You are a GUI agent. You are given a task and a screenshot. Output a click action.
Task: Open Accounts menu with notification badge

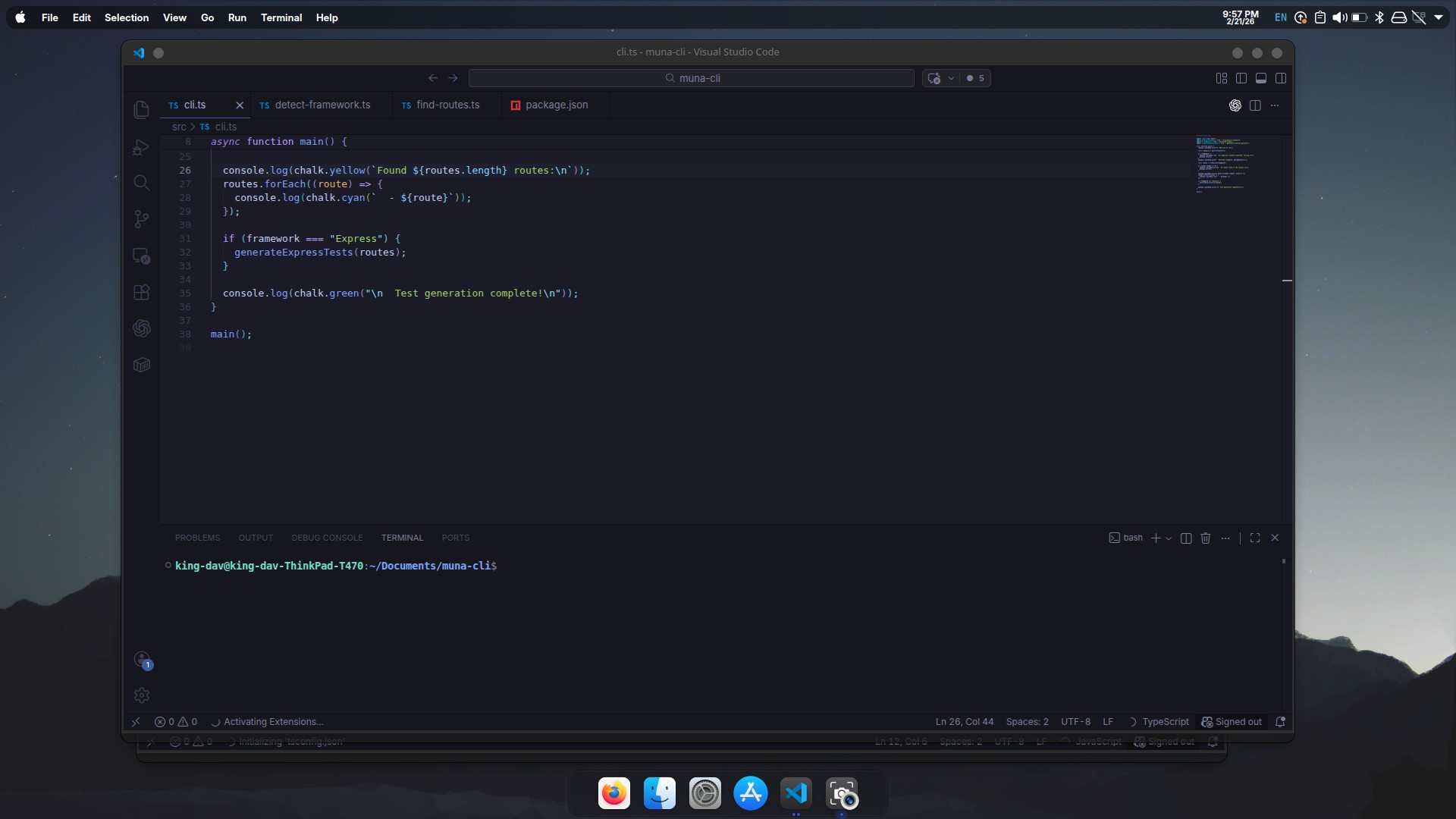pos(142,660)
